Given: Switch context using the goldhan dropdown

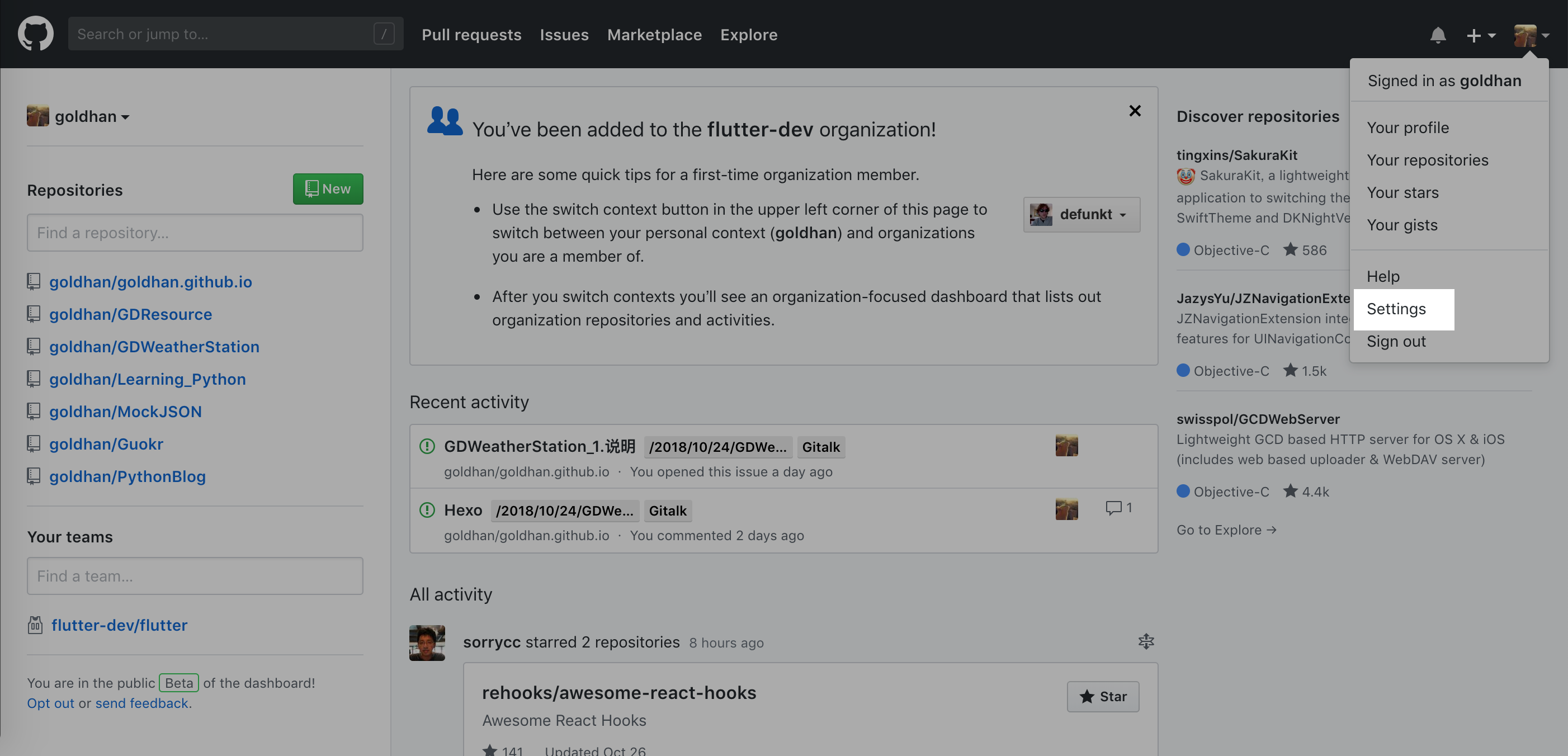Looking at the screenshot, I should click(x=78, y=116).
